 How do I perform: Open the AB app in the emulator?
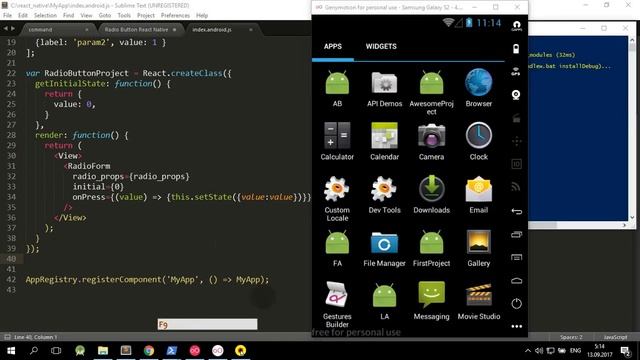click(337, 88)
